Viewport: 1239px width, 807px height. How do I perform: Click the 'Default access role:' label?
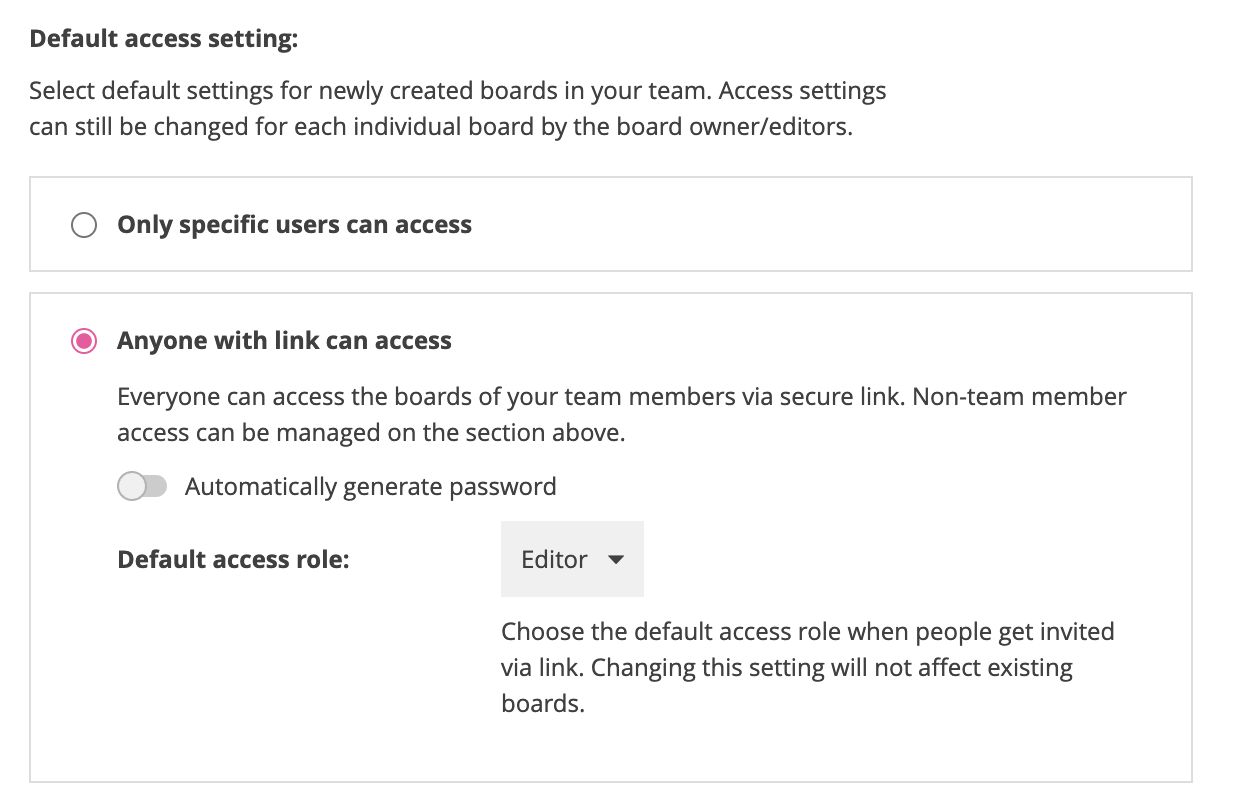(x=233, y=559)
